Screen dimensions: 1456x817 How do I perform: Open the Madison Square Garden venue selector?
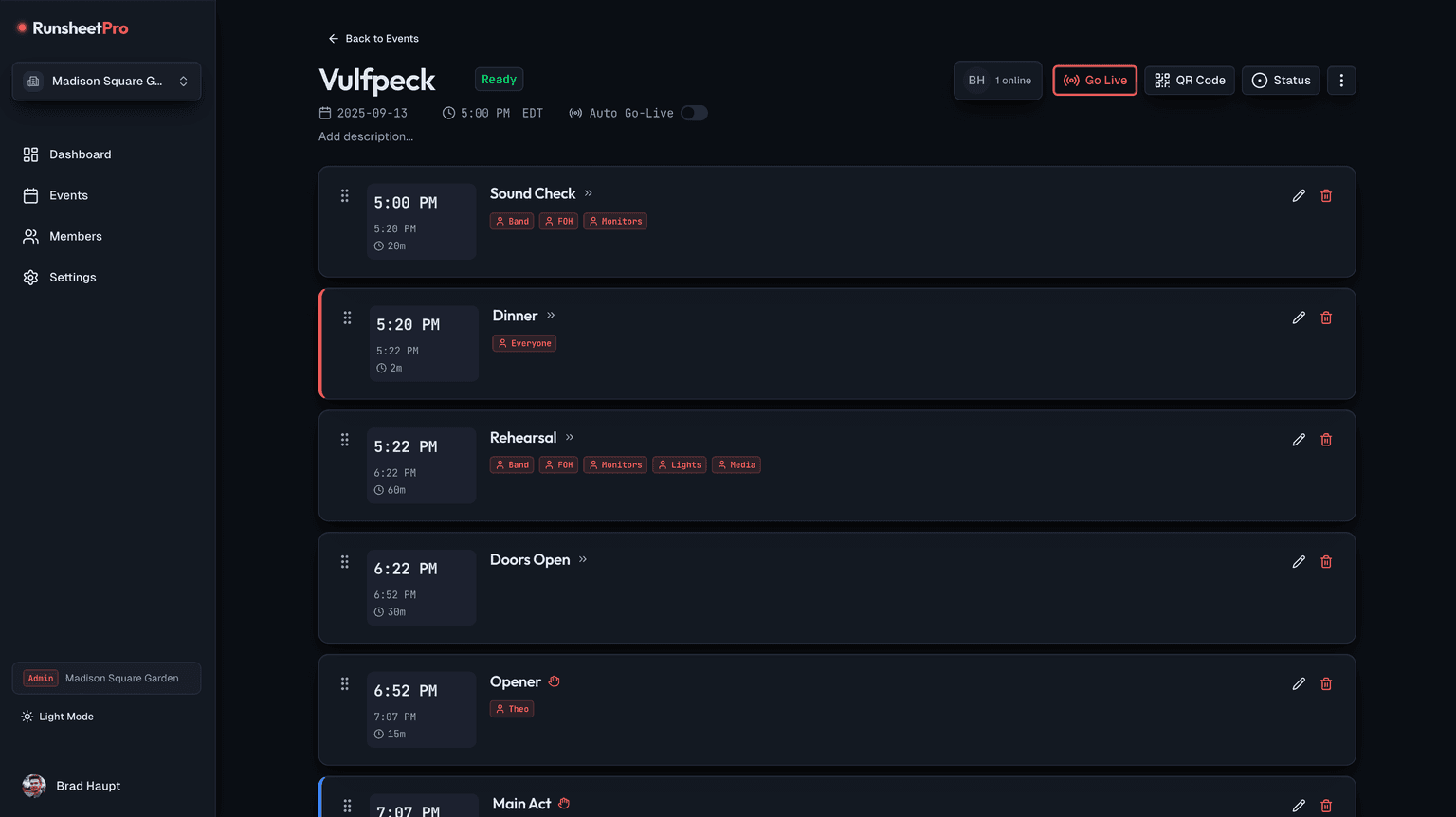click(x=106, y=82)
